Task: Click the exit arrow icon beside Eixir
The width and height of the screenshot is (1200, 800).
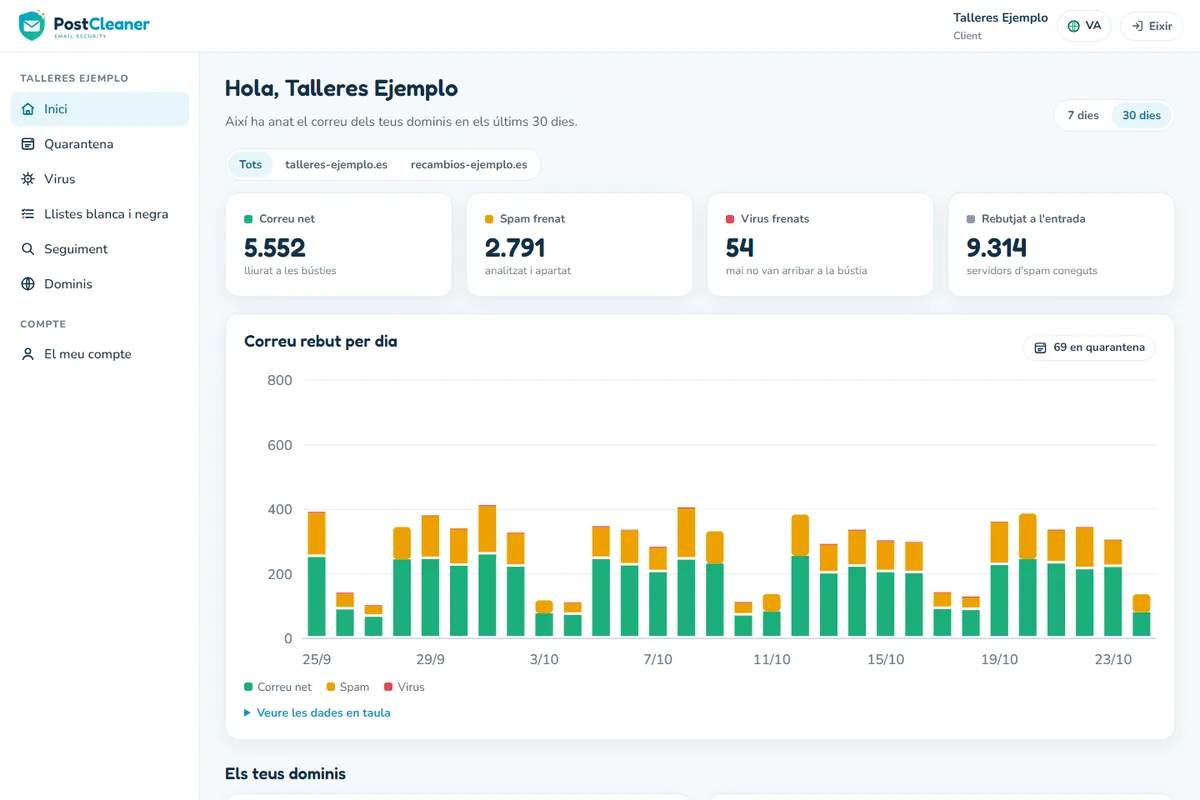Action: [x=1137, y=26]
